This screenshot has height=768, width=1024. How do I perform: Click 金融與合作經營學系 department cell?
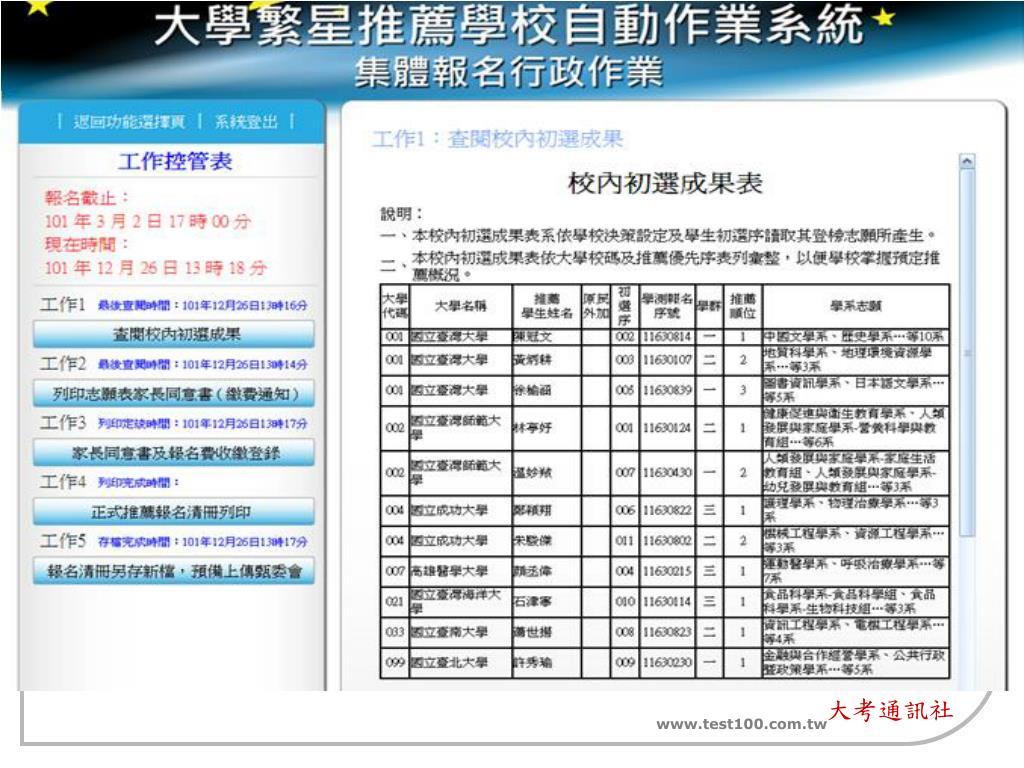856,662
